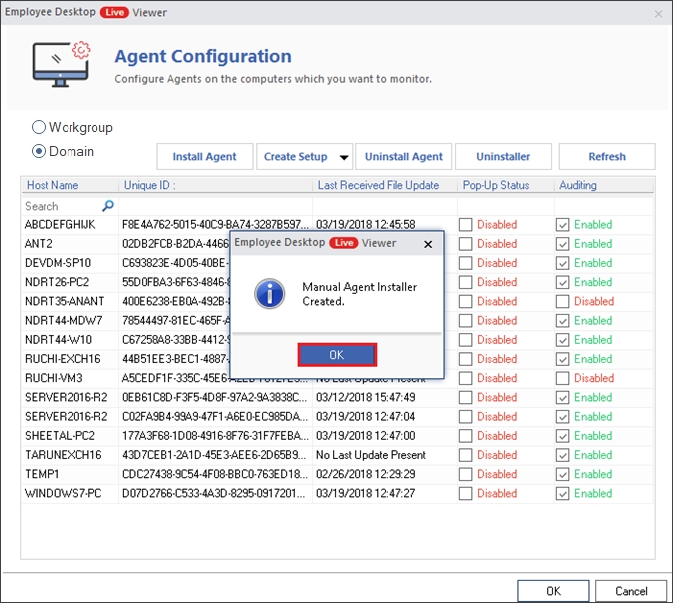Toggle Pop-Up Status checkbox for WINDOWS7-PC
The image size is (673, 603).
[466, 493]
